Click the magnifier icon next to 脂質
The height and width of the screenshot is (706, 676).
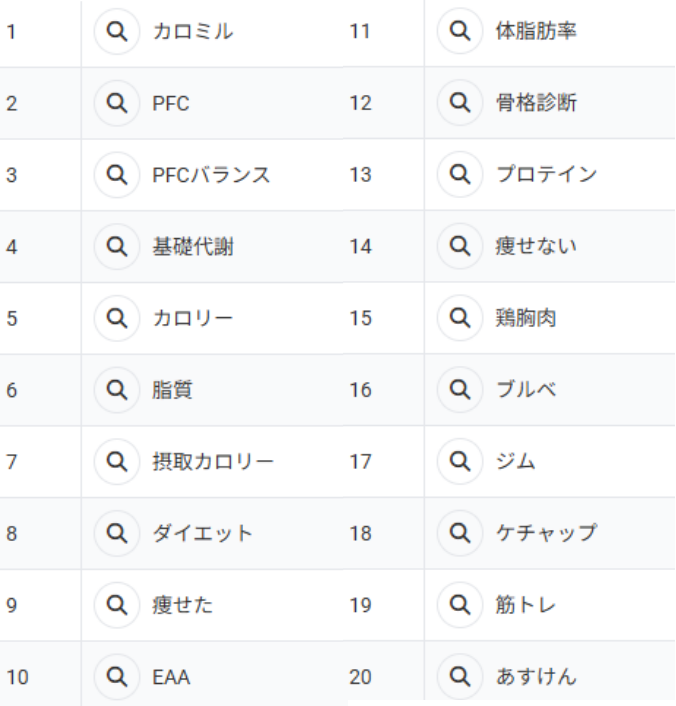117,390
